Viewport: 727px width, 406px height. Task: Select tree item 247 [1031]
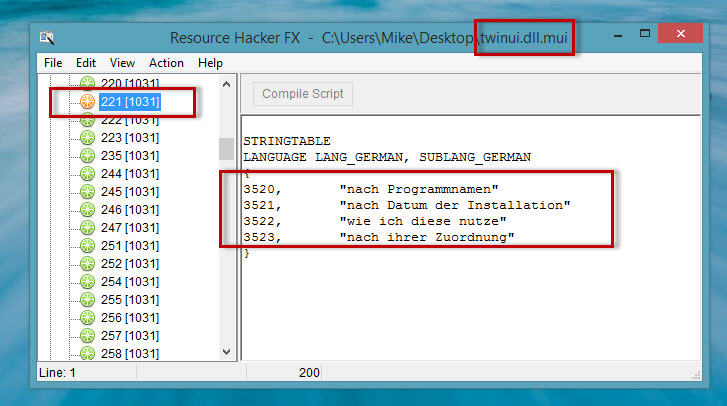130,228
